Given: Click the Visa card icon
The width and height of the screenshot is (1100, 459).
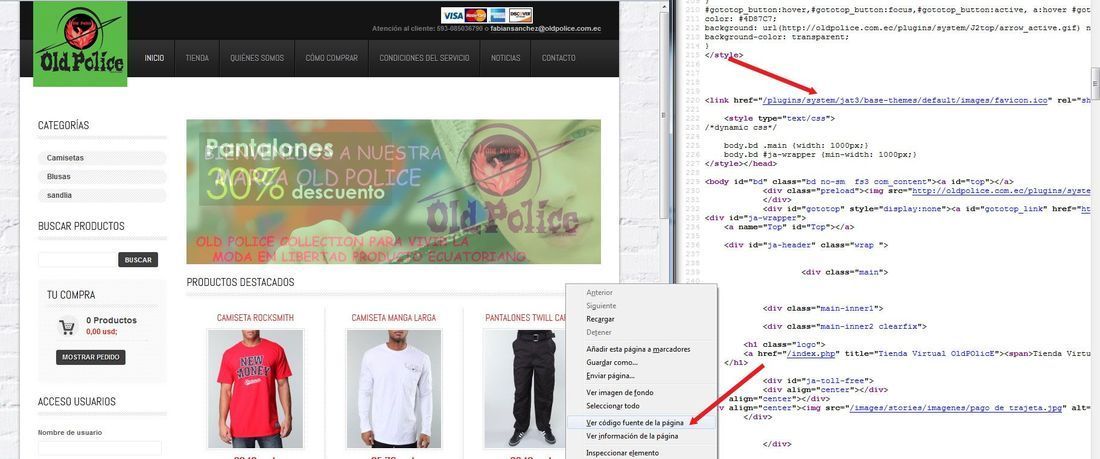Looking at the screenshot, I should (452, 15).
